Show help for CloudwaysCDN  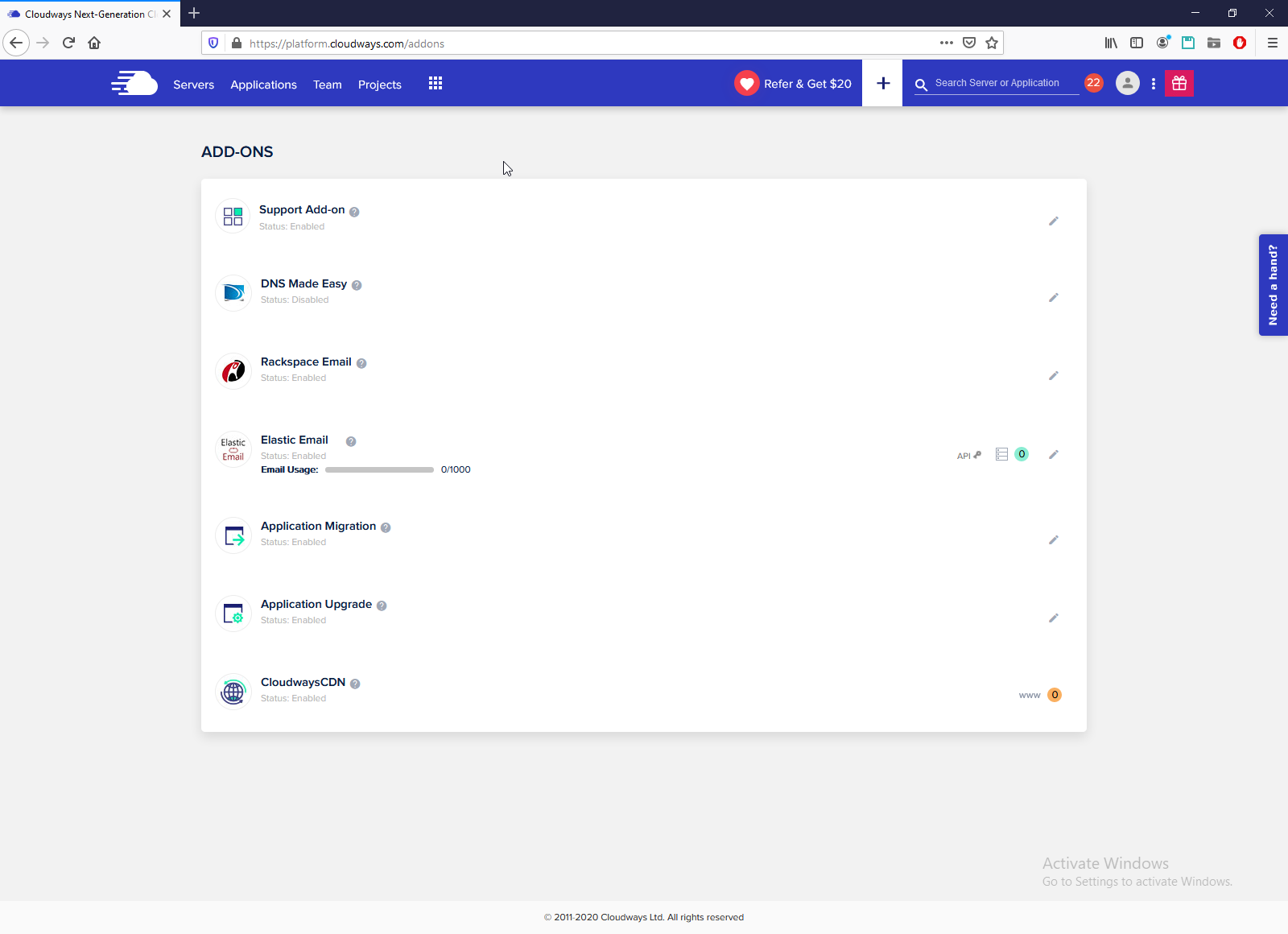tap(355, 684)
